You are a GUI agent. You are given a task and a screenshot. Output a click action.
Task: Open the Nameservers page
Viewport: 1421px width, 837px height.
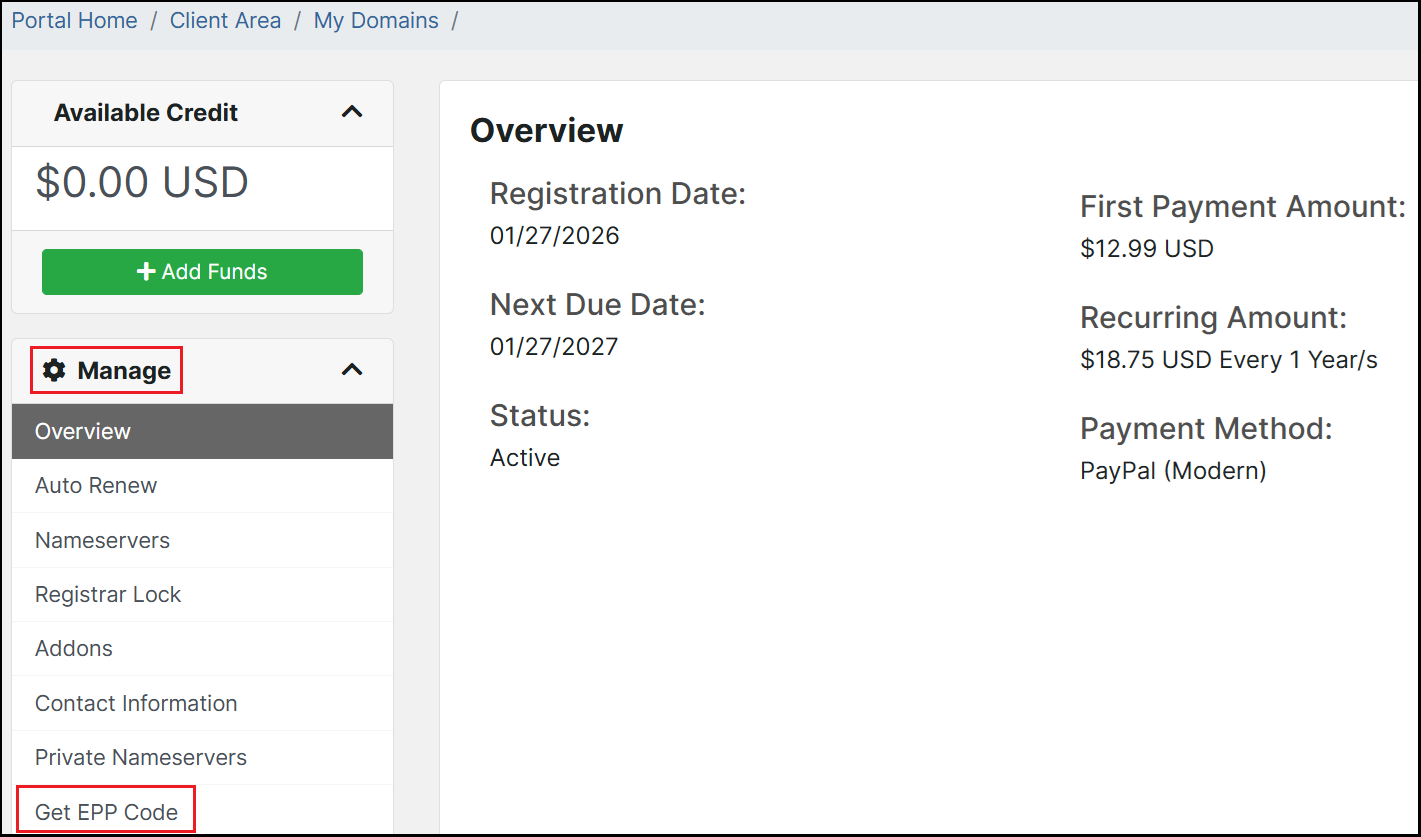pos(102,541)
